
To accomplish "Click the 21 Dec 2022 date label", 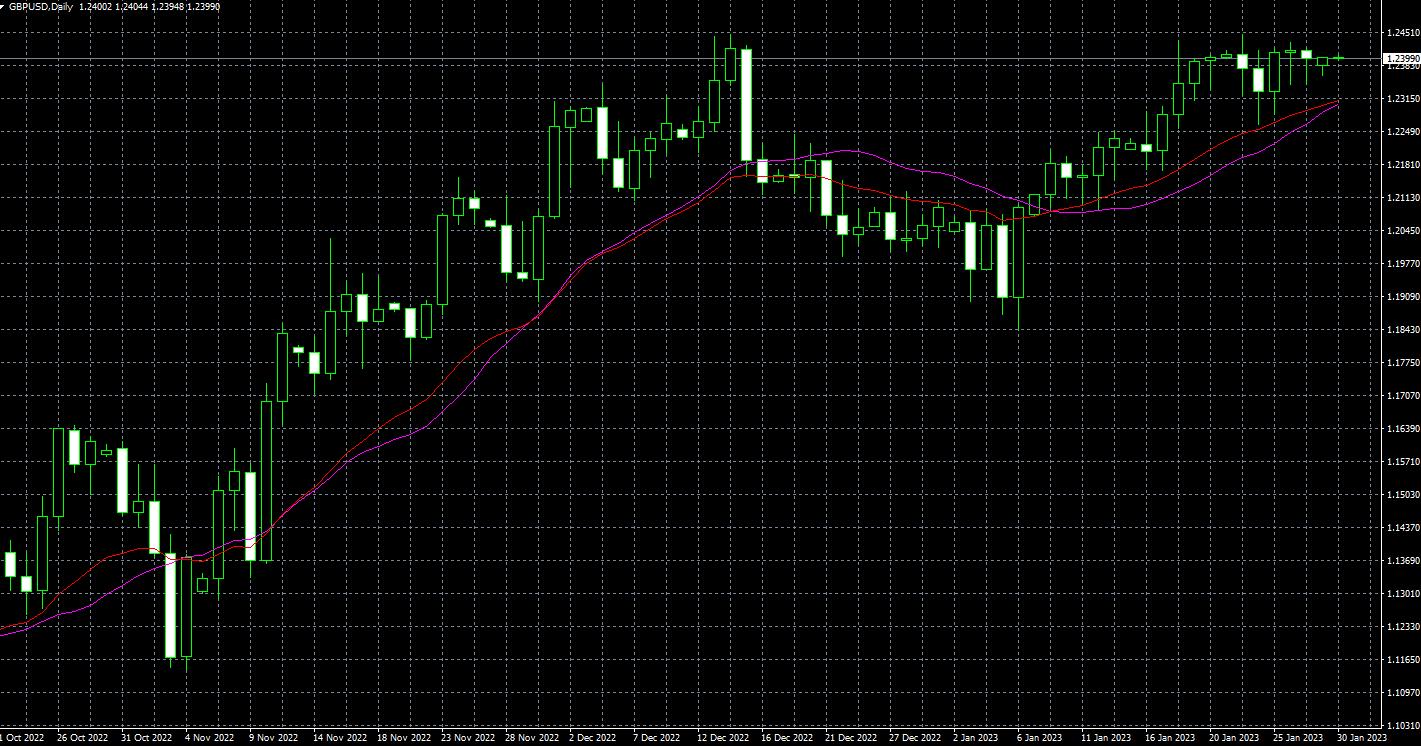I will [x=851, y=738].
